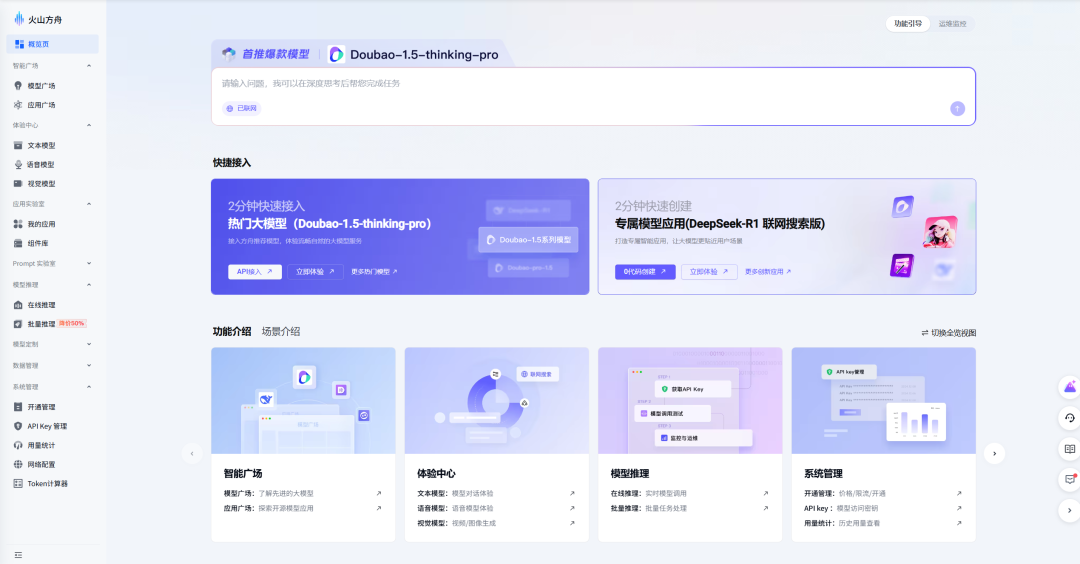This screenshot has width=1080, height=564.
Task: Click the 批量推理 arrow in 模型推理 card
Action: click(x=765, y=508)
